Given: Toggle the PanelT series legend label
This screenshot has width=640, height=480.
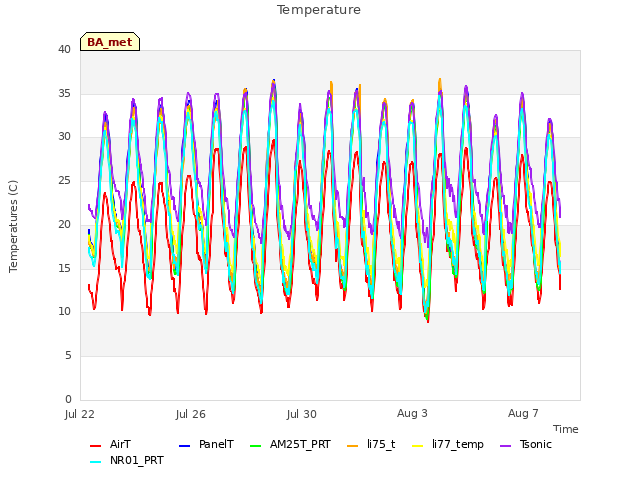Looking at the screenshot, I should pos(216,444).
